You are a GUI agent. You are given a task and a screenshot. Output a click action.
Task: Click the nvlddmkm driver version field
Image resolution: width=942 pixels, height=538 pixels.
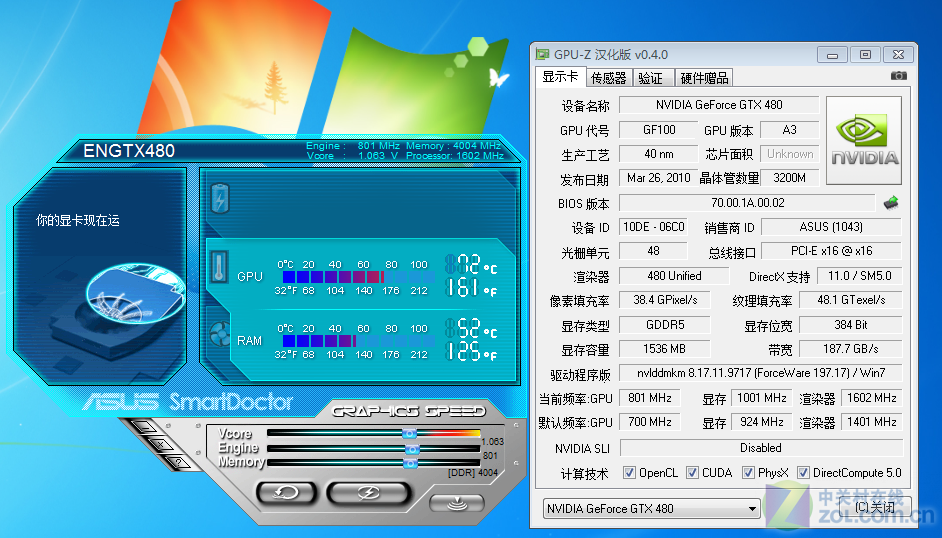pos(761,373)
